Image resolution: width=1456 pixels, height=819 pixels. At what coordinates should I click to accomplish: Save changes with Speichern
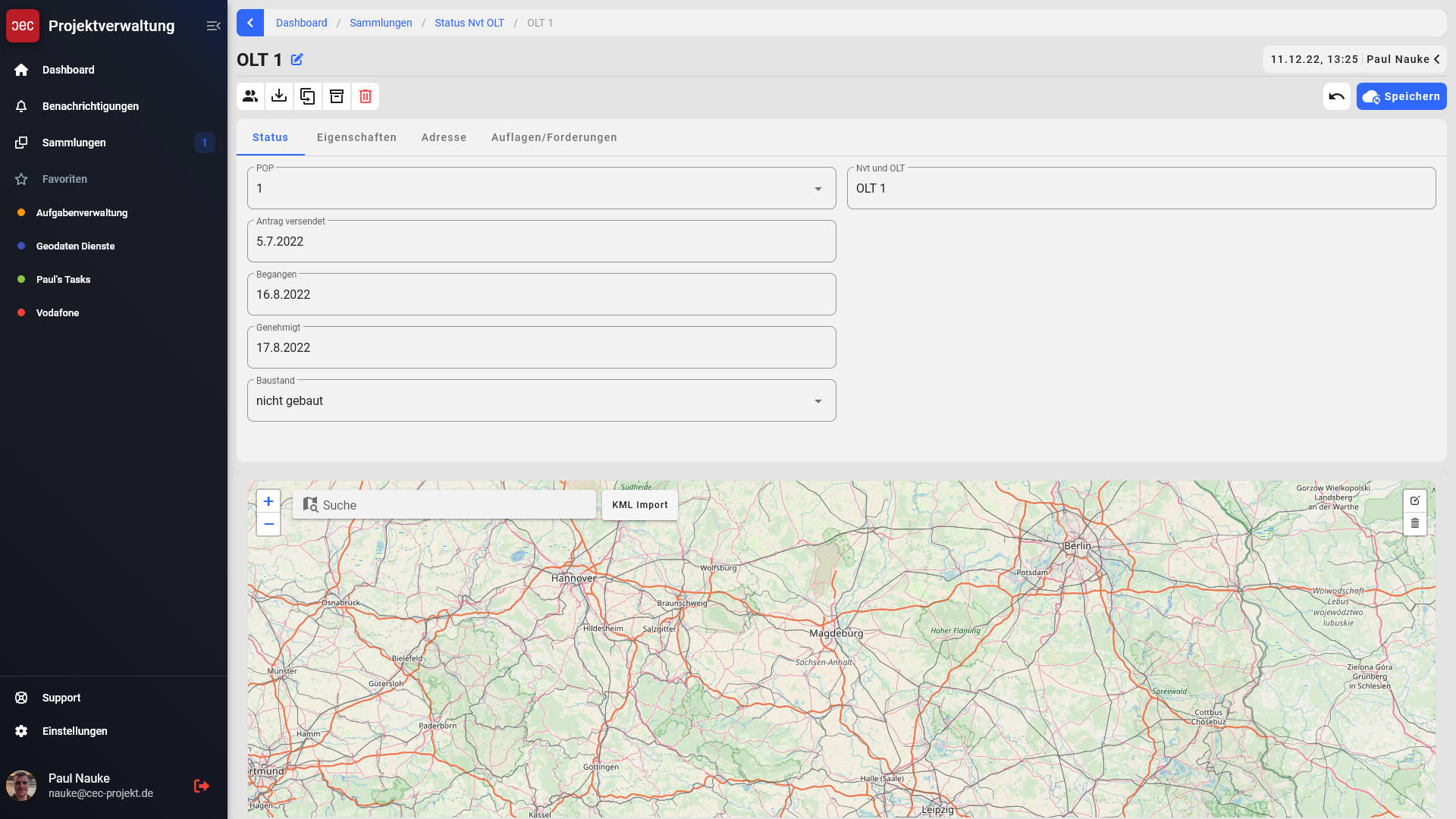(x=1401, y=96)
